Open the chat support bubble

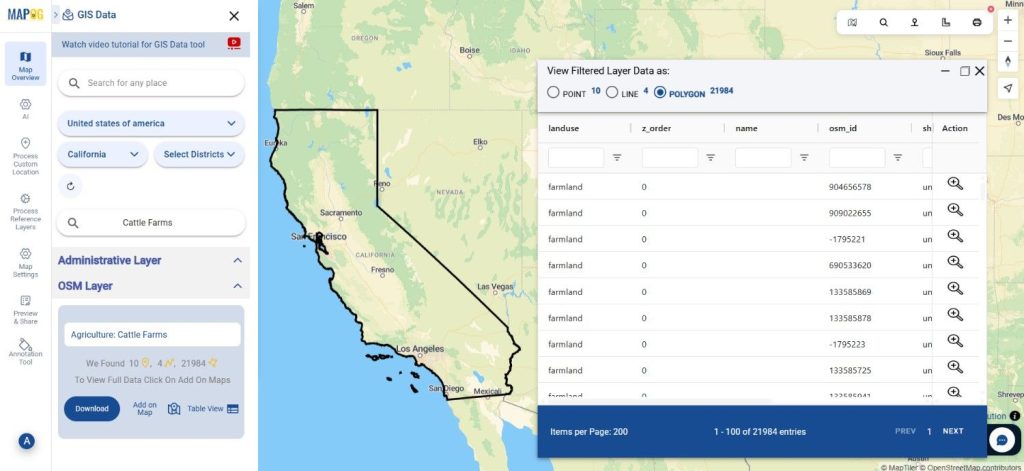[x=1002, y=440]
